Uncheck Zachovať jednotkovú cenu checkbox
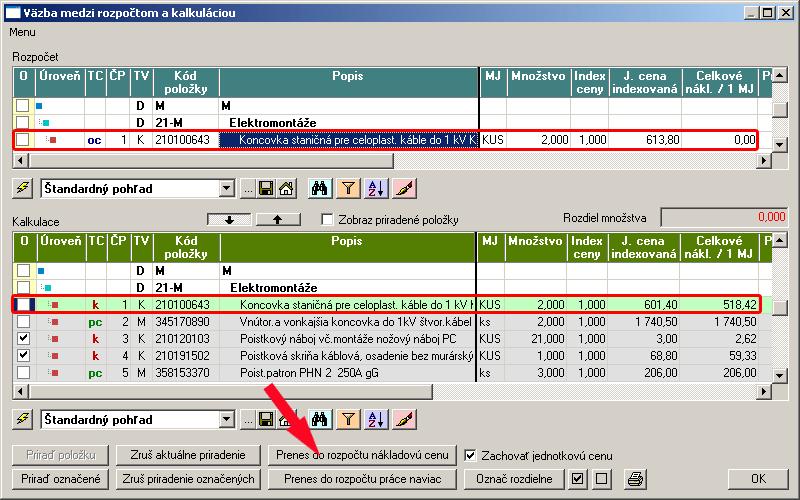This screenshot has width=800, height=500. click(x=470, y=455)
